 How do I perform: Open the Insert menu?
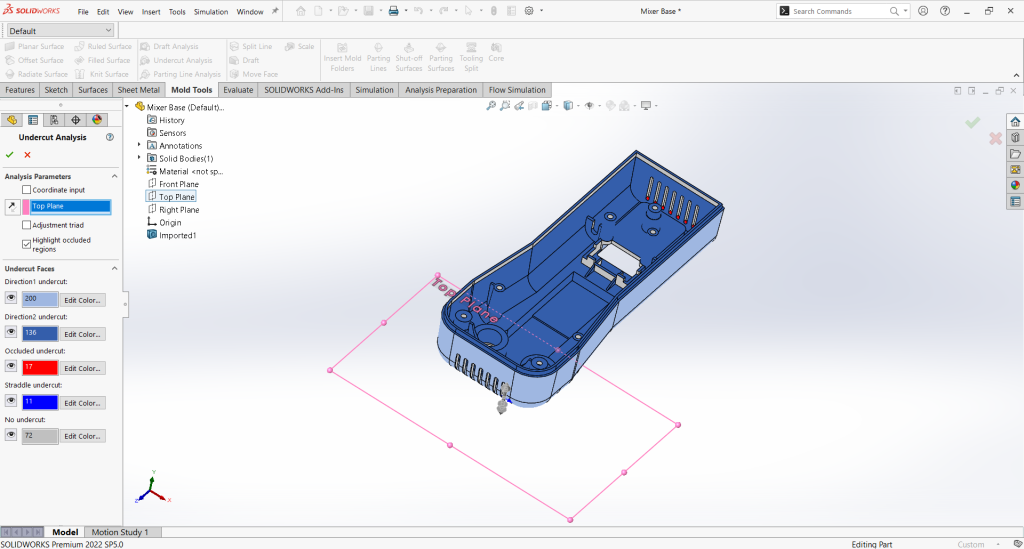pyautogui.click(x=151, y=12)
